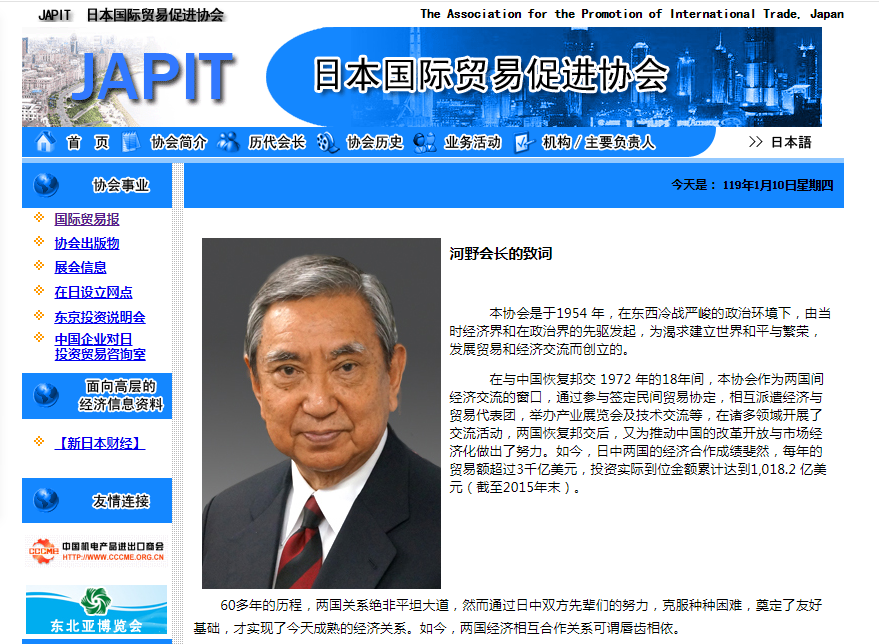Click the top-left JAPIT 日本国际贸易促进协会 text
Viewport: 879px width, 644px height.
tap(131, 15)
